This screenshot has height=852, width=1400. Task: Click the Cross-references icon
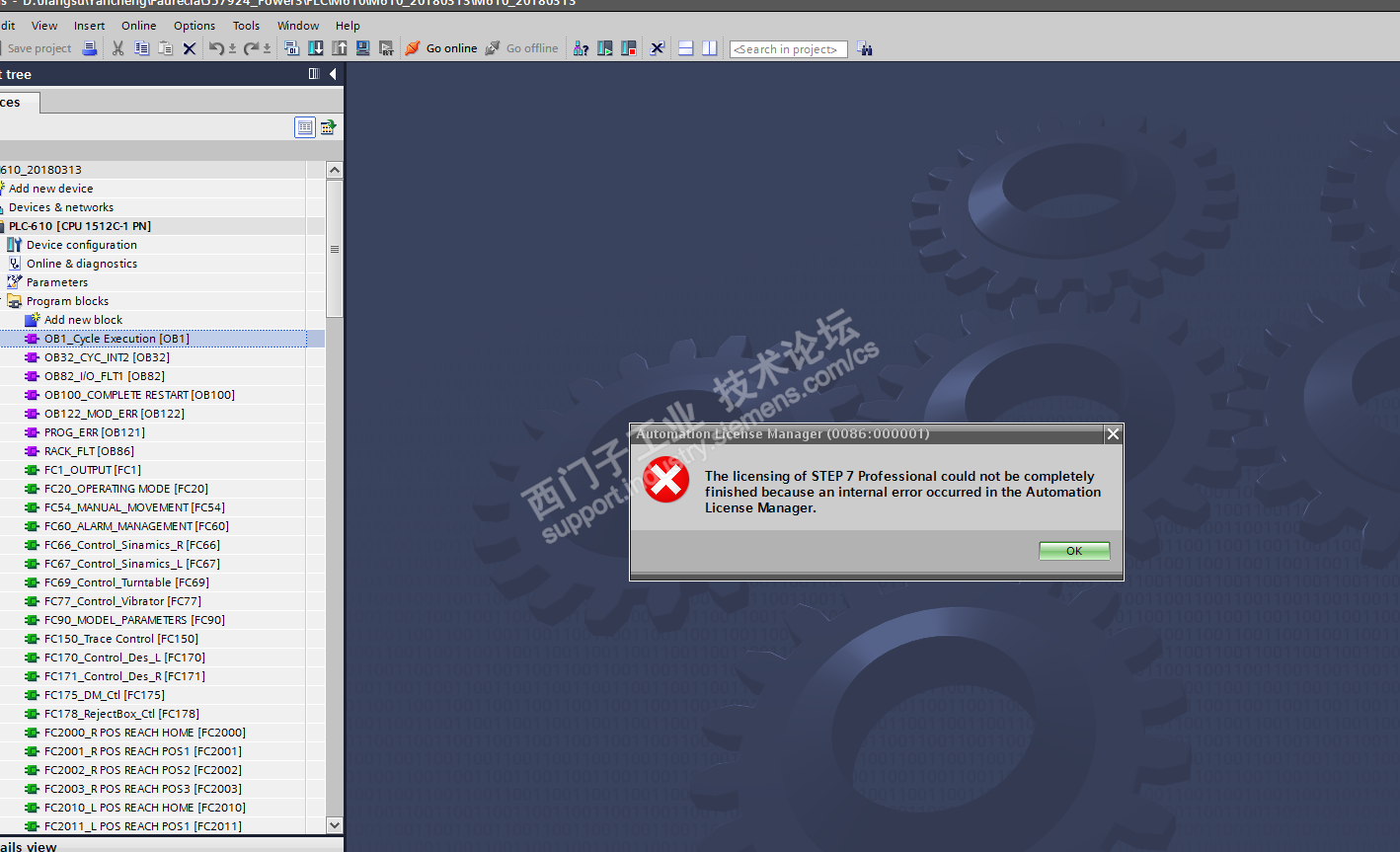pyautogui.click(x=658, y=48)
